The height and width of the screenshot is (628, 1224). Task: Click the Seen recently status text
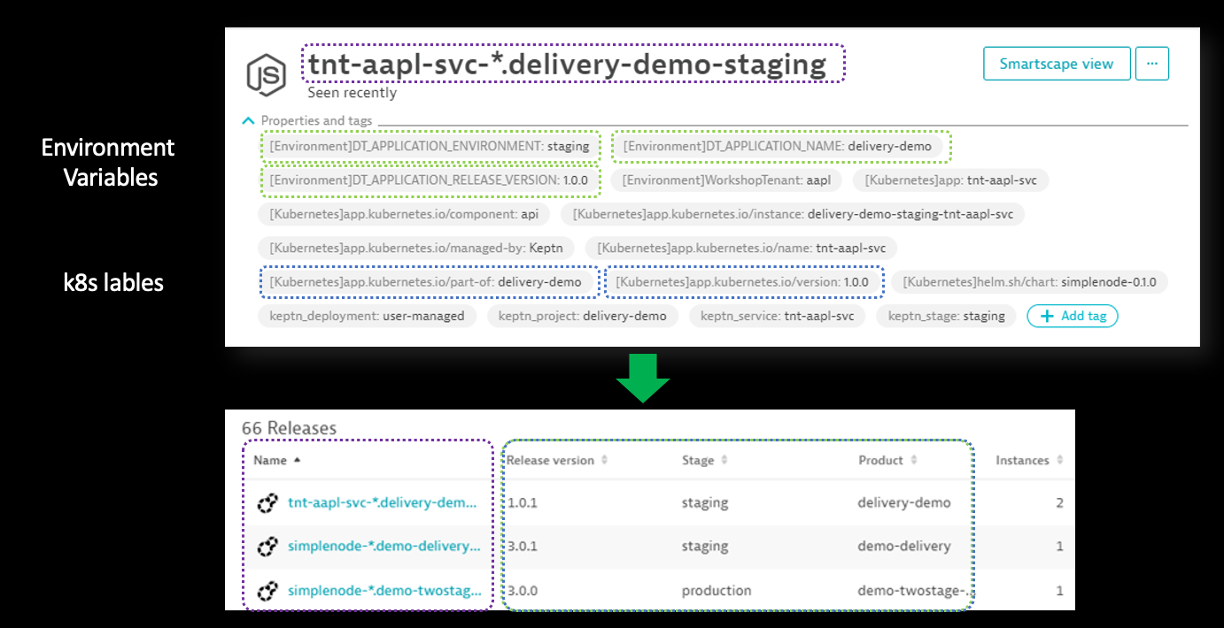(352, 93)
